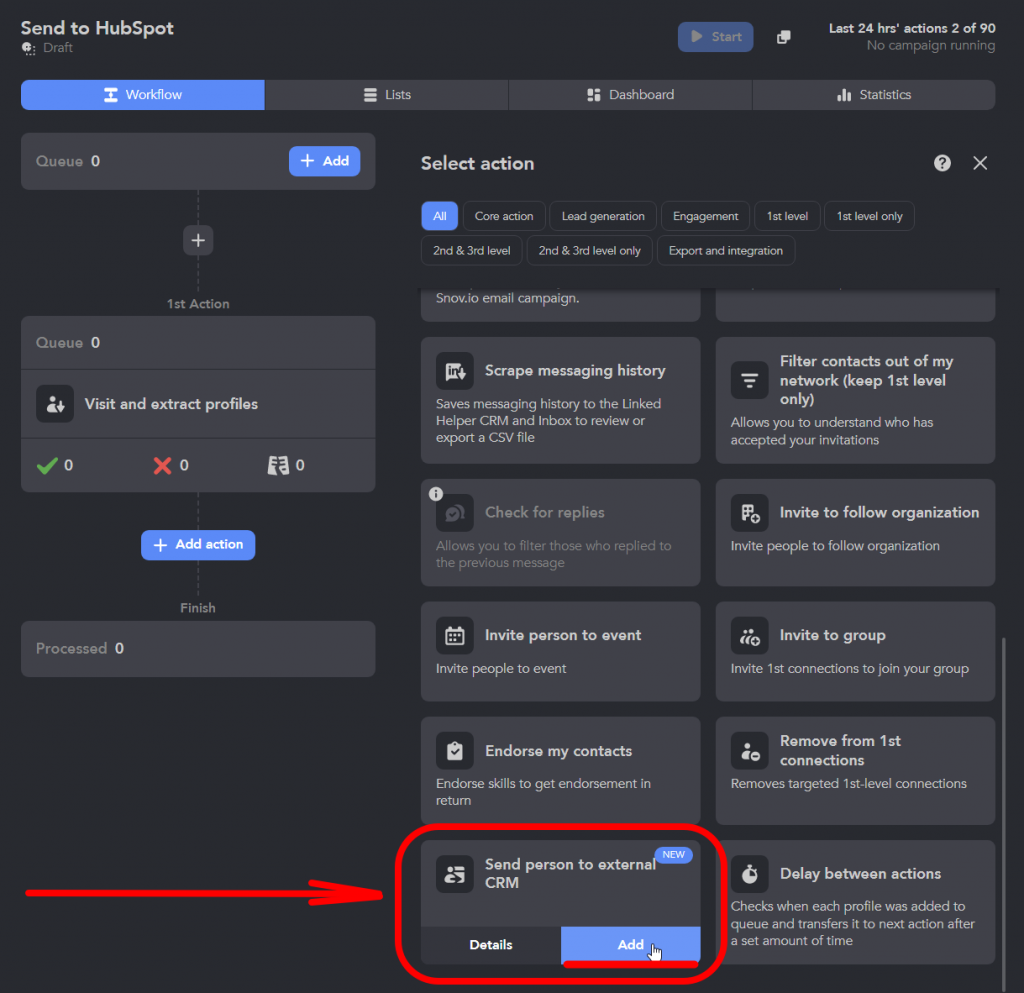
Task: Click Statistics tab bar chart icon
Action: [844, 95]
